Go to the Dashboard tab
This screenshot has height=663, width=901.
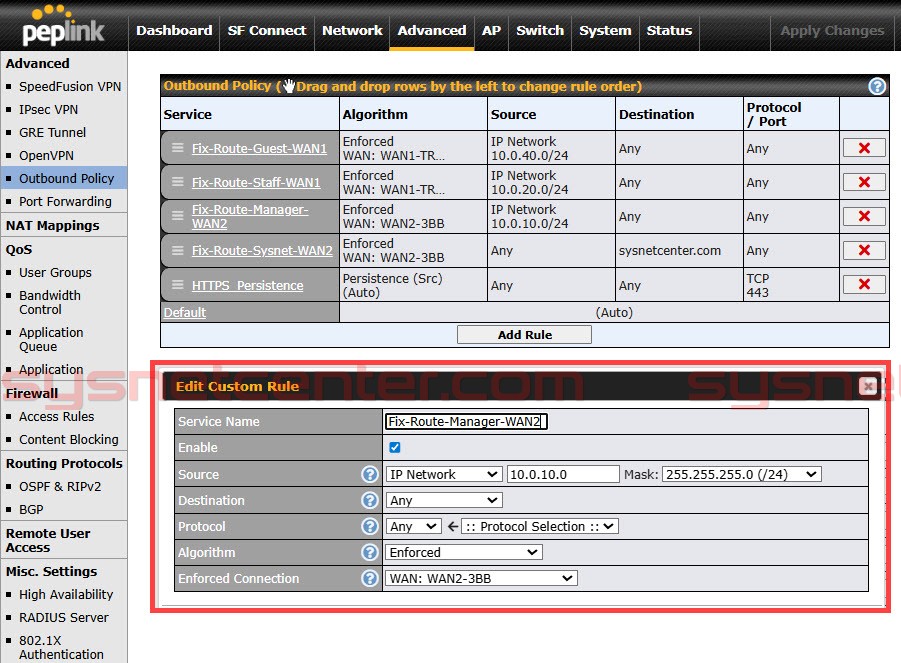pos(174,30)
